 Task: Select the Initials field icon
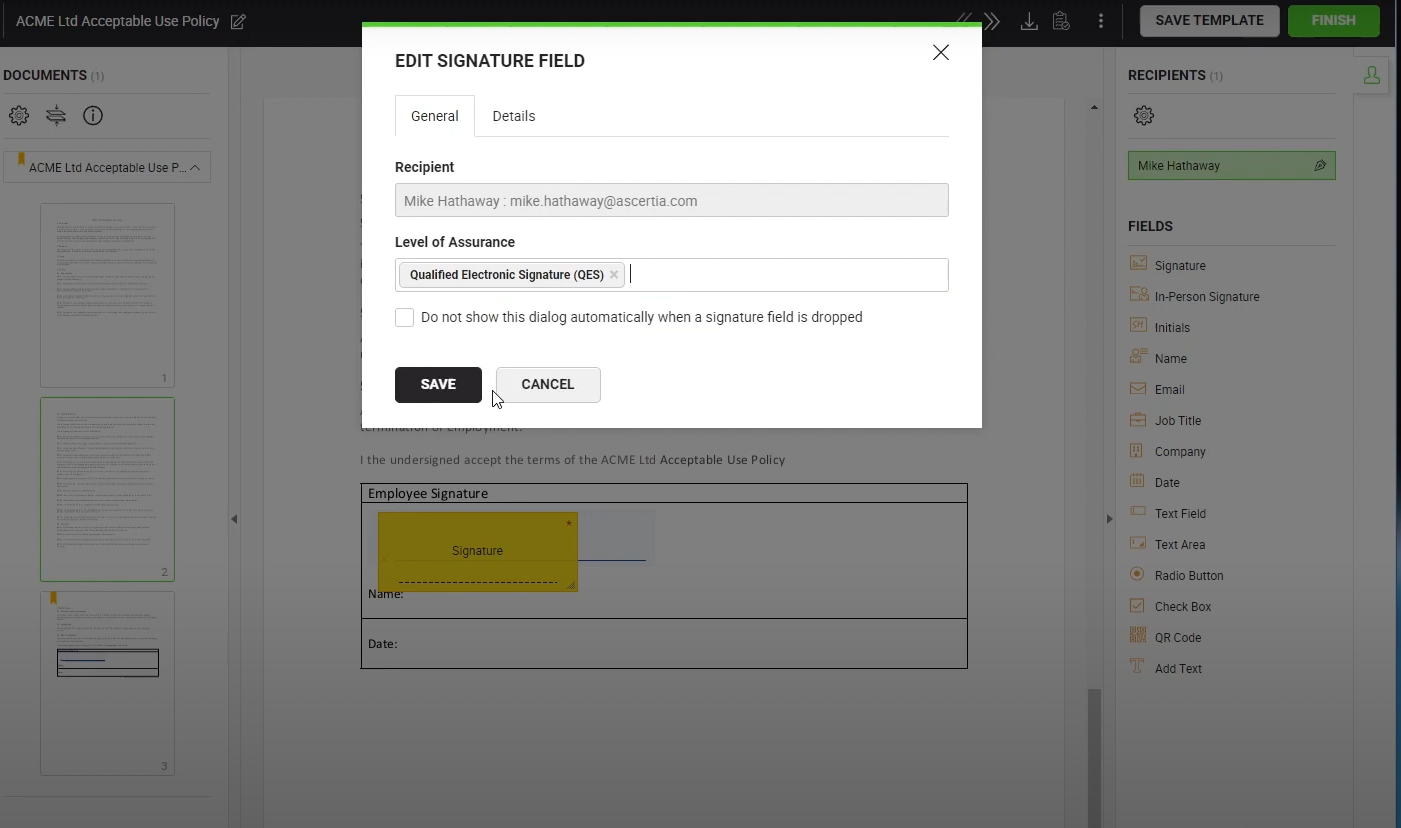1138,326
